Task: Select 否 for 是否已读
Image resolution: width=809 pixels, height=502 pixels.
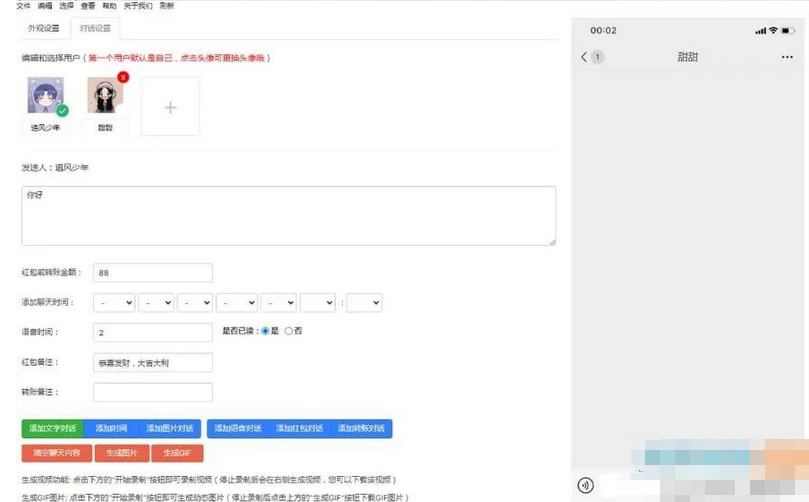Action: click(288, 331)
